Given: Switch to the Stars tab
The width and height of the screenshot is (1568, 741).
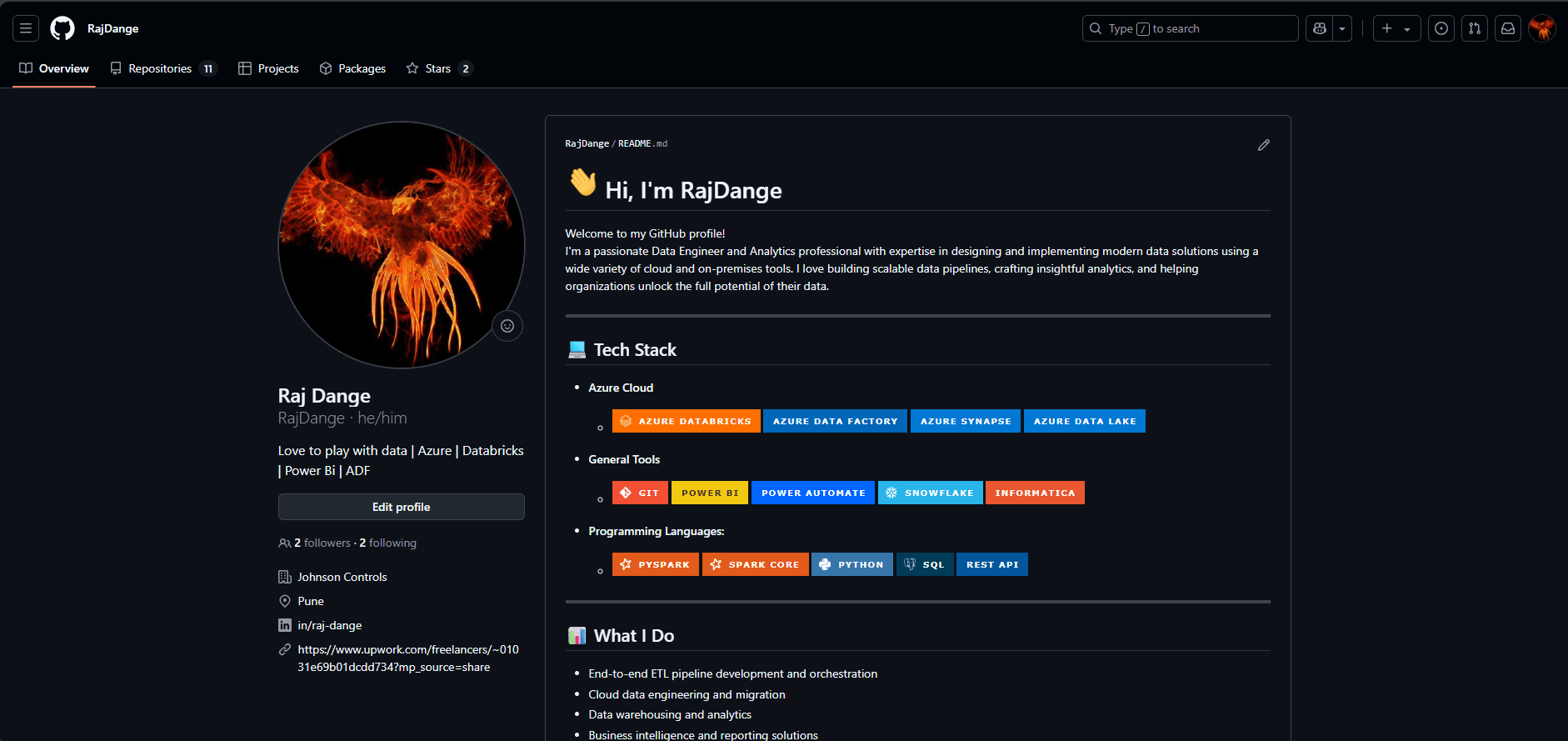Looking at the screenshot, I should tap(439, 68).
